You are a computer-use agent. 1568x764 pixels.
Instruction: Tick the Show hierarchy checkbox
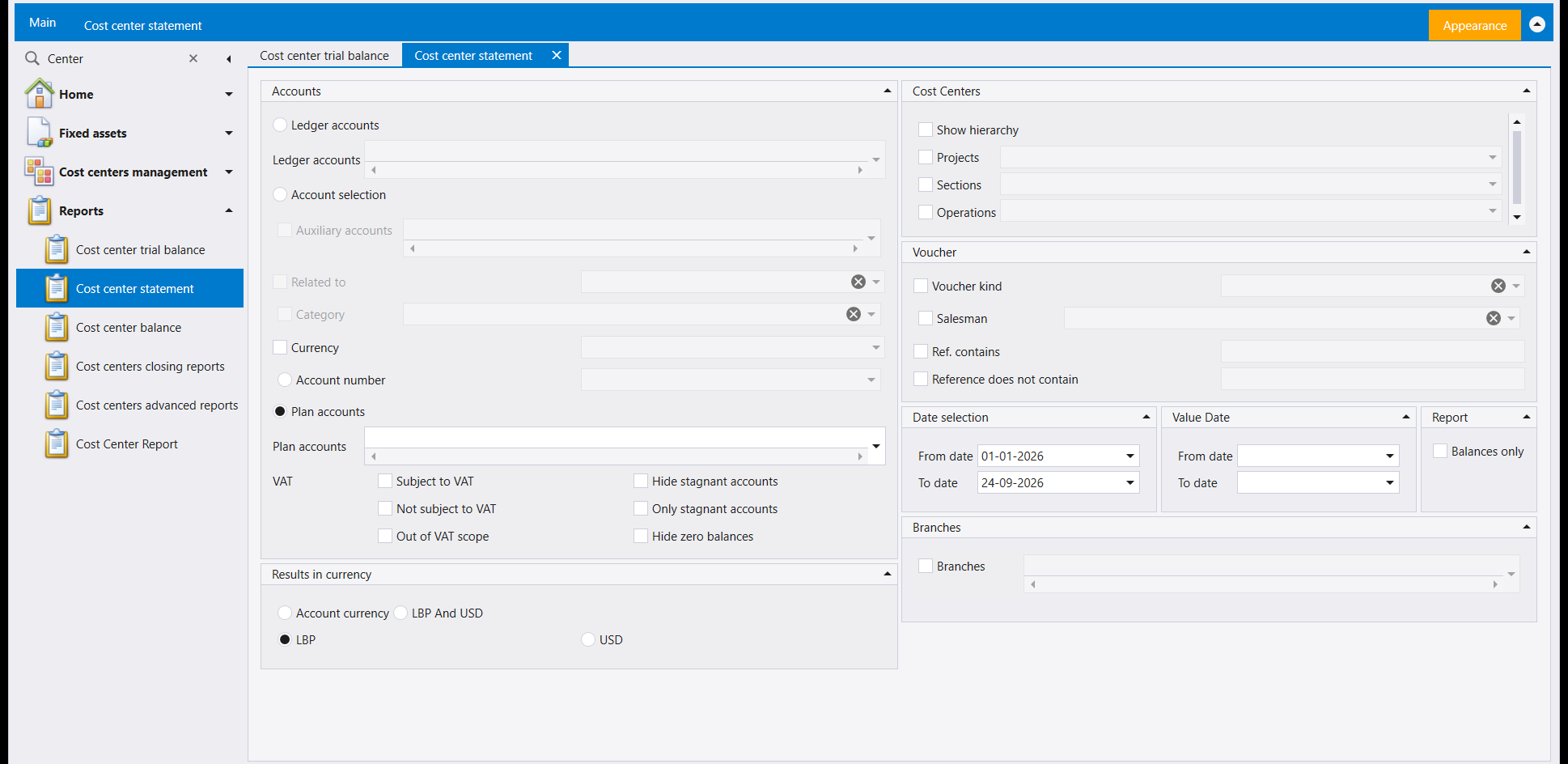coord(926,129)
